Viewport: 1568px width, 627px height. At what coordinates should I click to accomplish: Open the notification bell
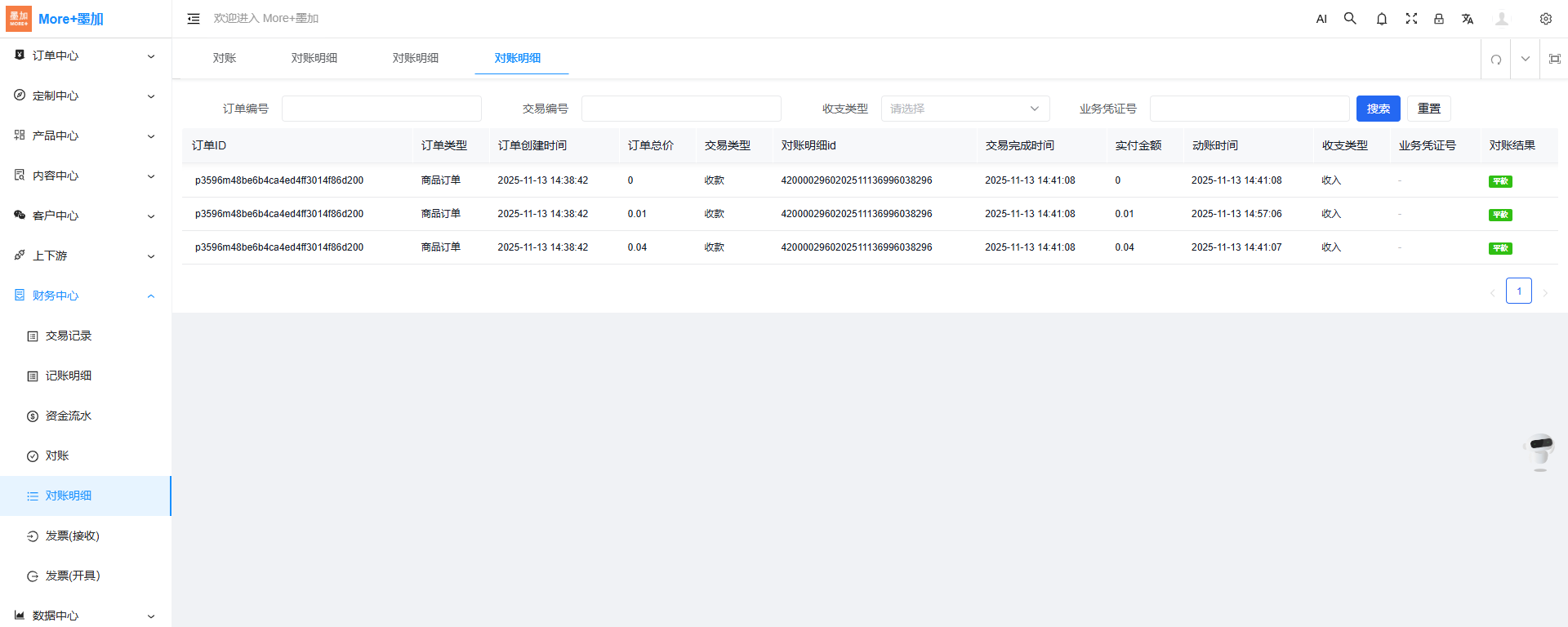click(x=1382, y=19)
